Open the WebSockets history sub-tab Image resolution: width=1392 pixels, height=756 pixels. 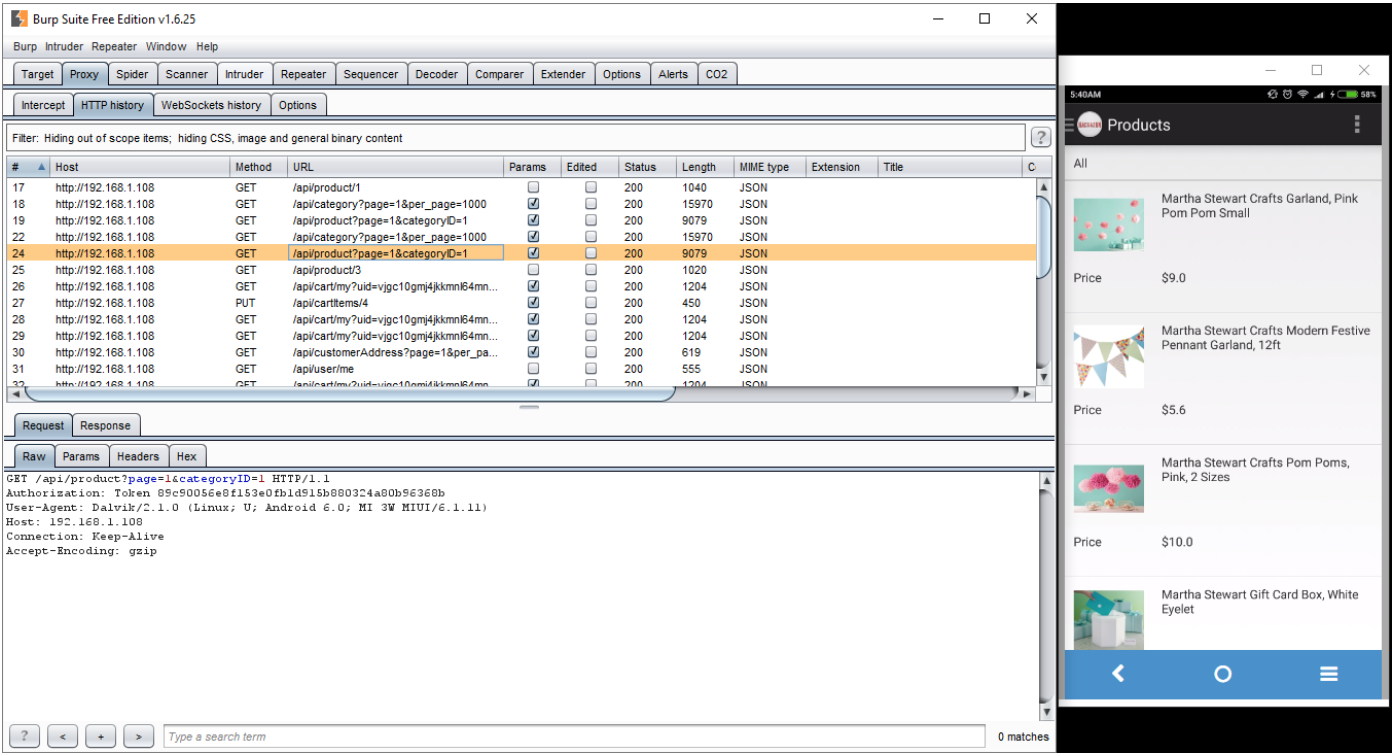[x=211, y=105]
